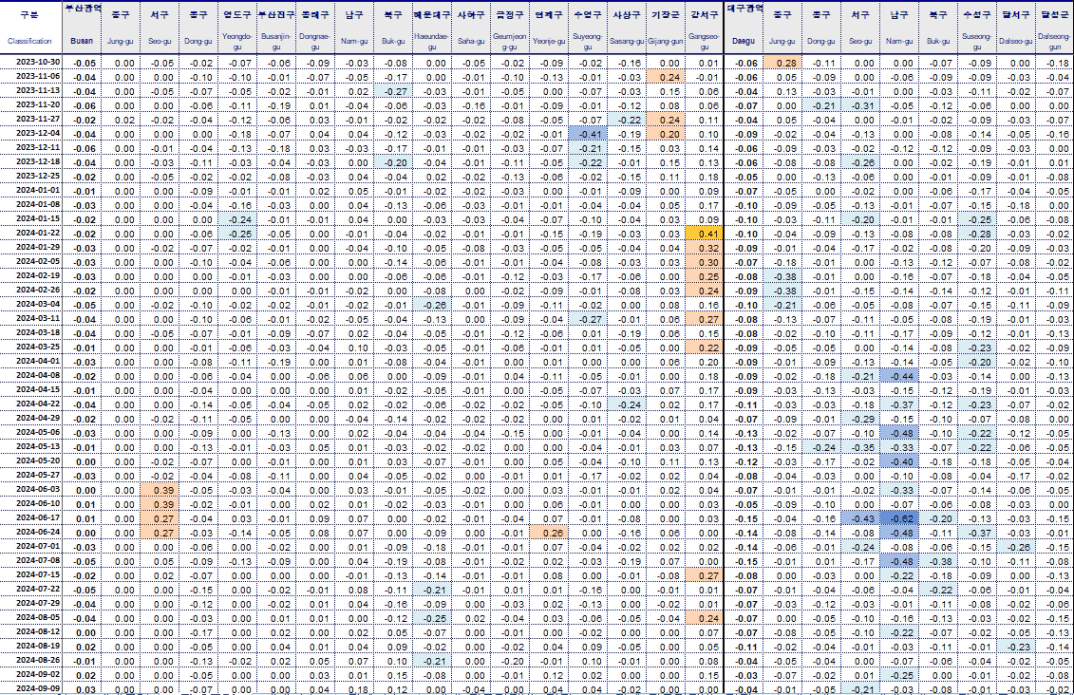Click the blue -0.27 cell in the 2023-11-13 row
This screenshot has width=1074, height=695.
[x=393, y=92]
